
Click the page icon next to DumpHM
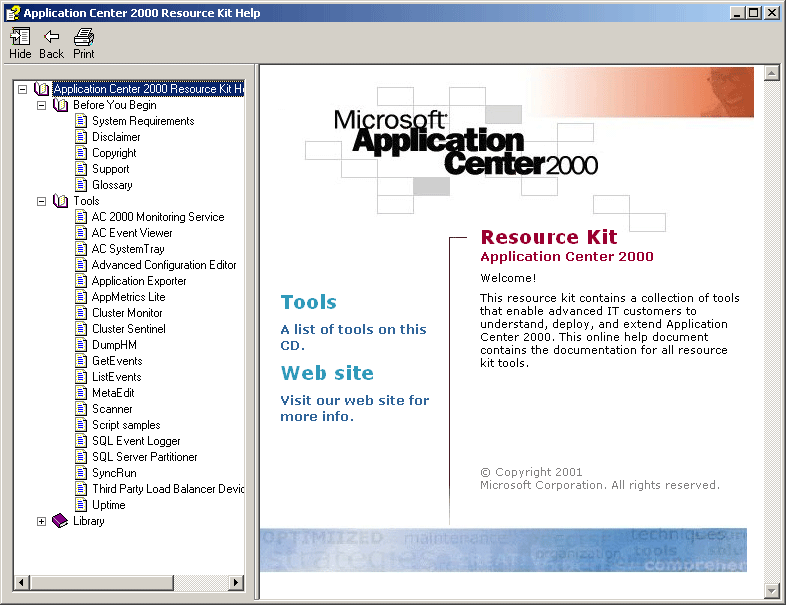(x=81, y=345)
